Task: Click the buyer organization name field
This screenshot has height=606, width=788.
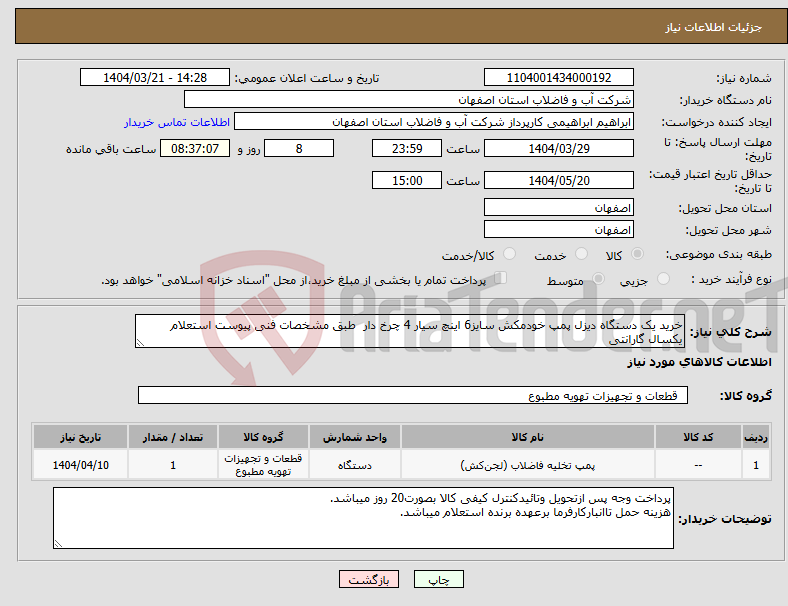Action: 409,99
